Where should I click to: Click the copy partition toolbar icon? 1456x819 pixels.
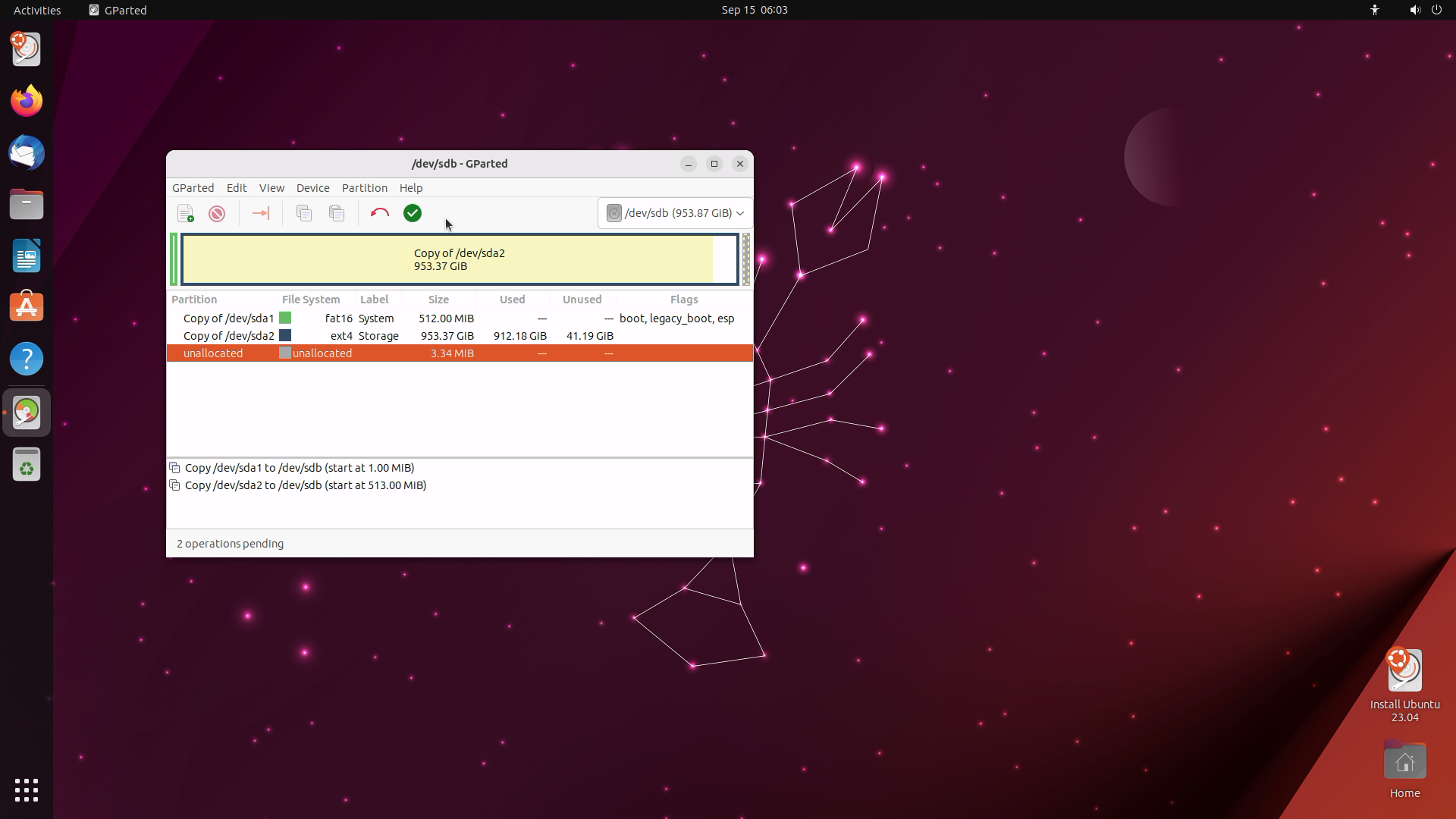coord(304,214)
